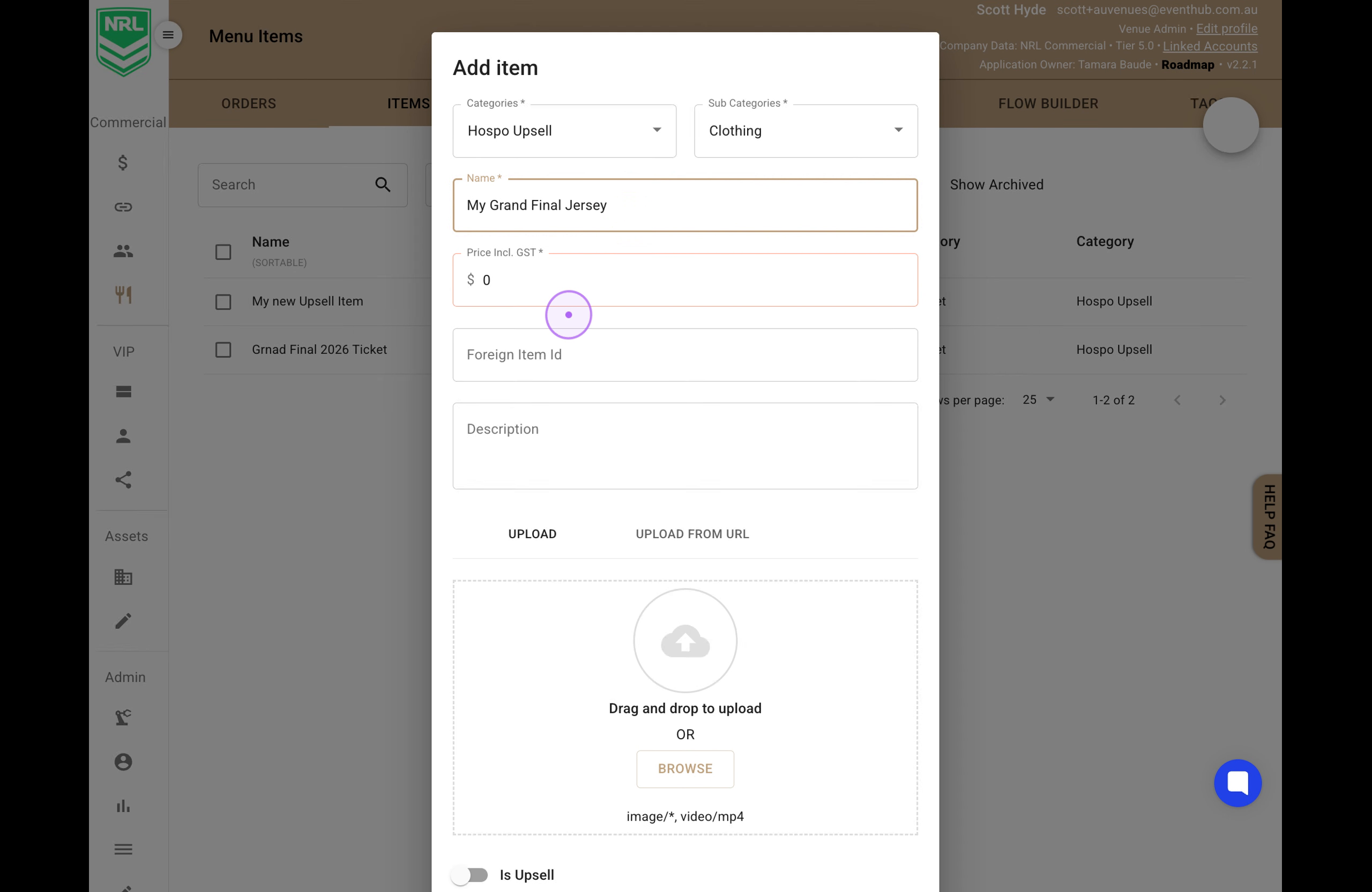
Task: Open the people group icon in sidebar
Action: [123, 251]
